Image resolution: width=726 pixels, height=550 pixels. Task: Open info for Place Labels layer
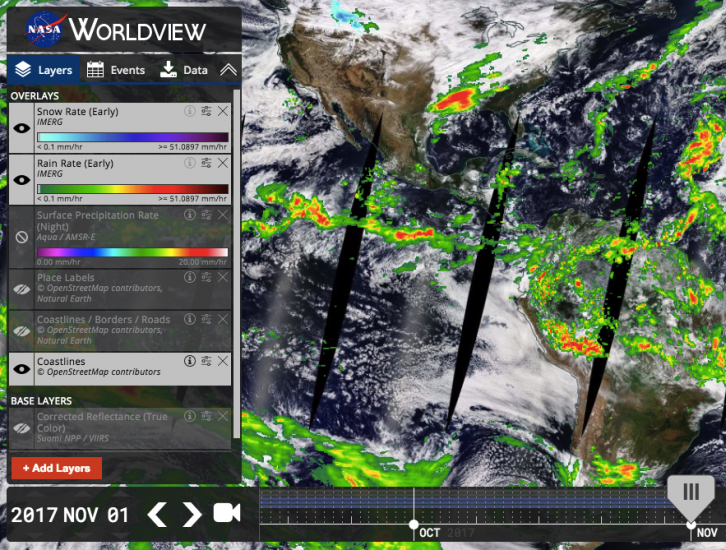coord(189,277)
